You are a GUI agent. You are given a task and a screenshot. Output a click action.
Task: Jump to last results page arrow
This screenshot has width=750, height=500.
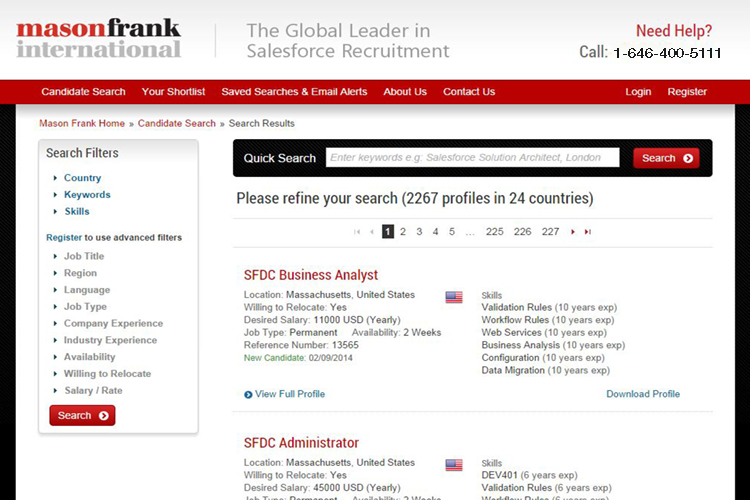[588, 232]
